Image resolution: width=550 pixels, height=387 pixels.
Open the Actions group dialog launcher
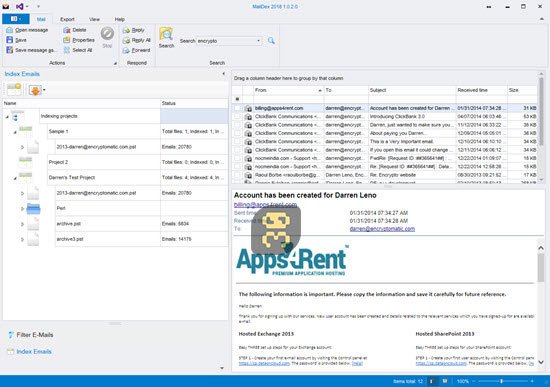tap(115, 64)
